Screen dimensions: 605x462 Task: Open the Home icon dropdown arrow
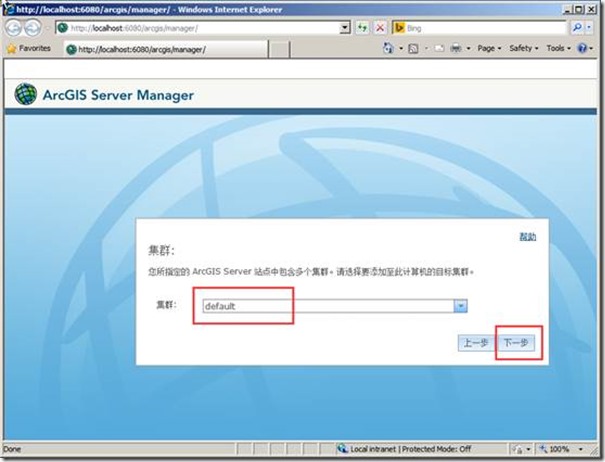tap(401, 49)
